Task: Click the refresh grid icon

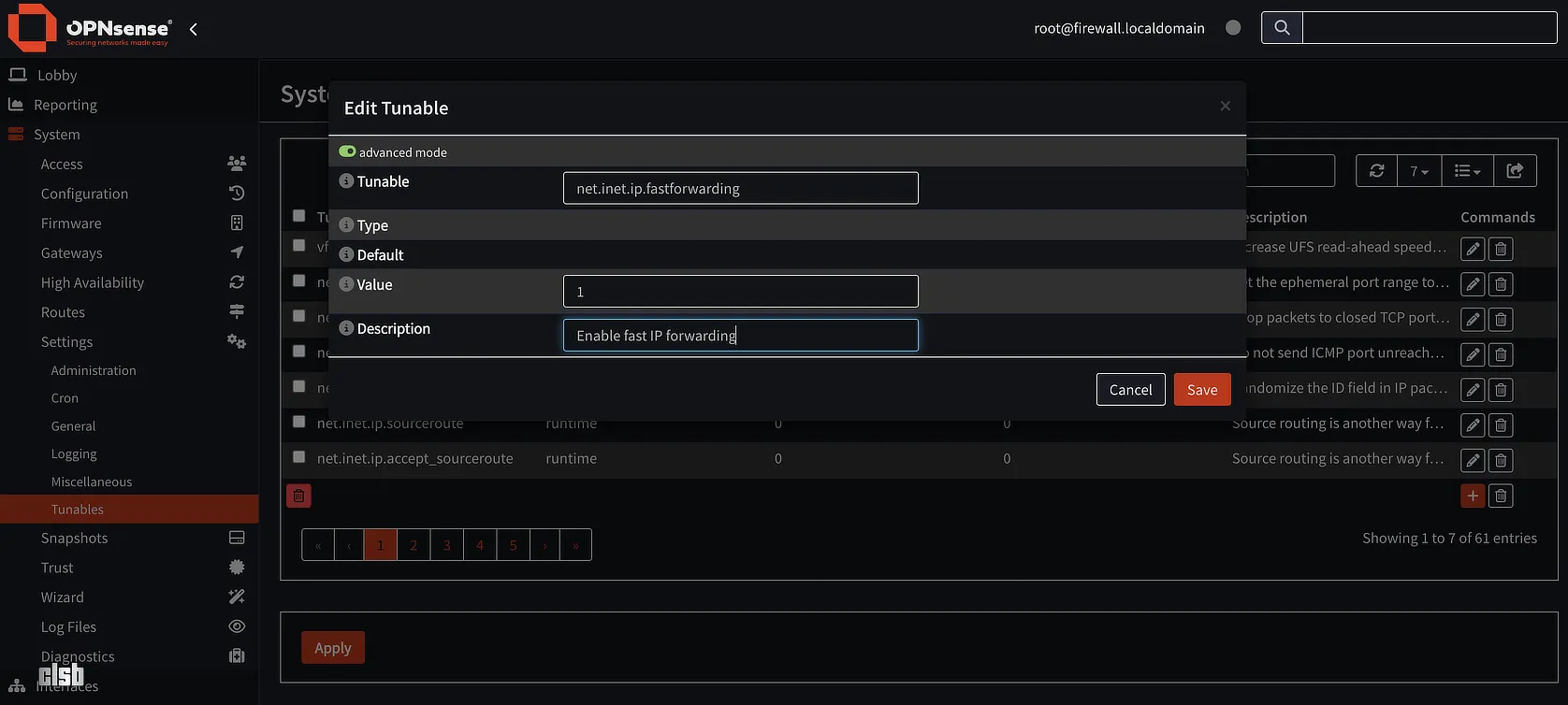Action: [x=1376, y=171]
